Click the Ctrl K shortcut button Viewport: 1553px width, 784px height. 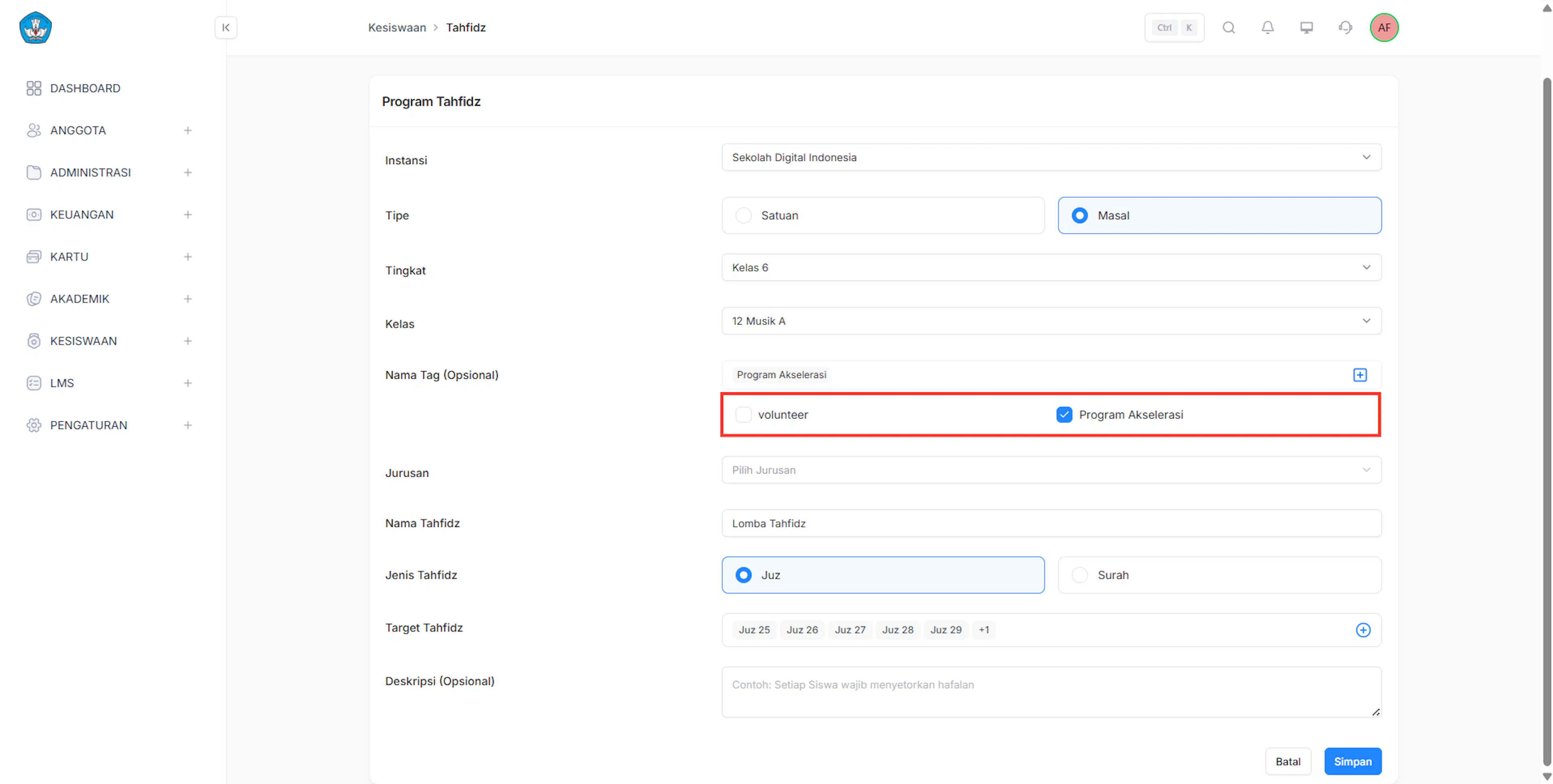pos(1174,28)
